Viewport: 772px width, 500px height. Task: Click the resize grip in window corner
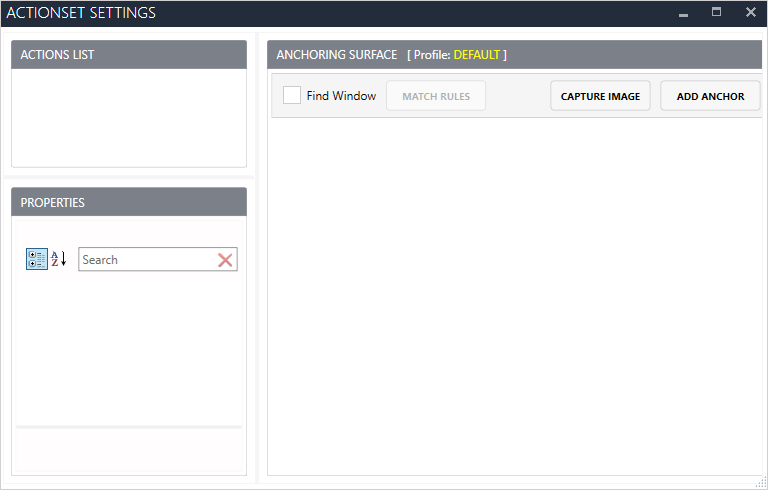pyautogui.click(x=762, y=483)
